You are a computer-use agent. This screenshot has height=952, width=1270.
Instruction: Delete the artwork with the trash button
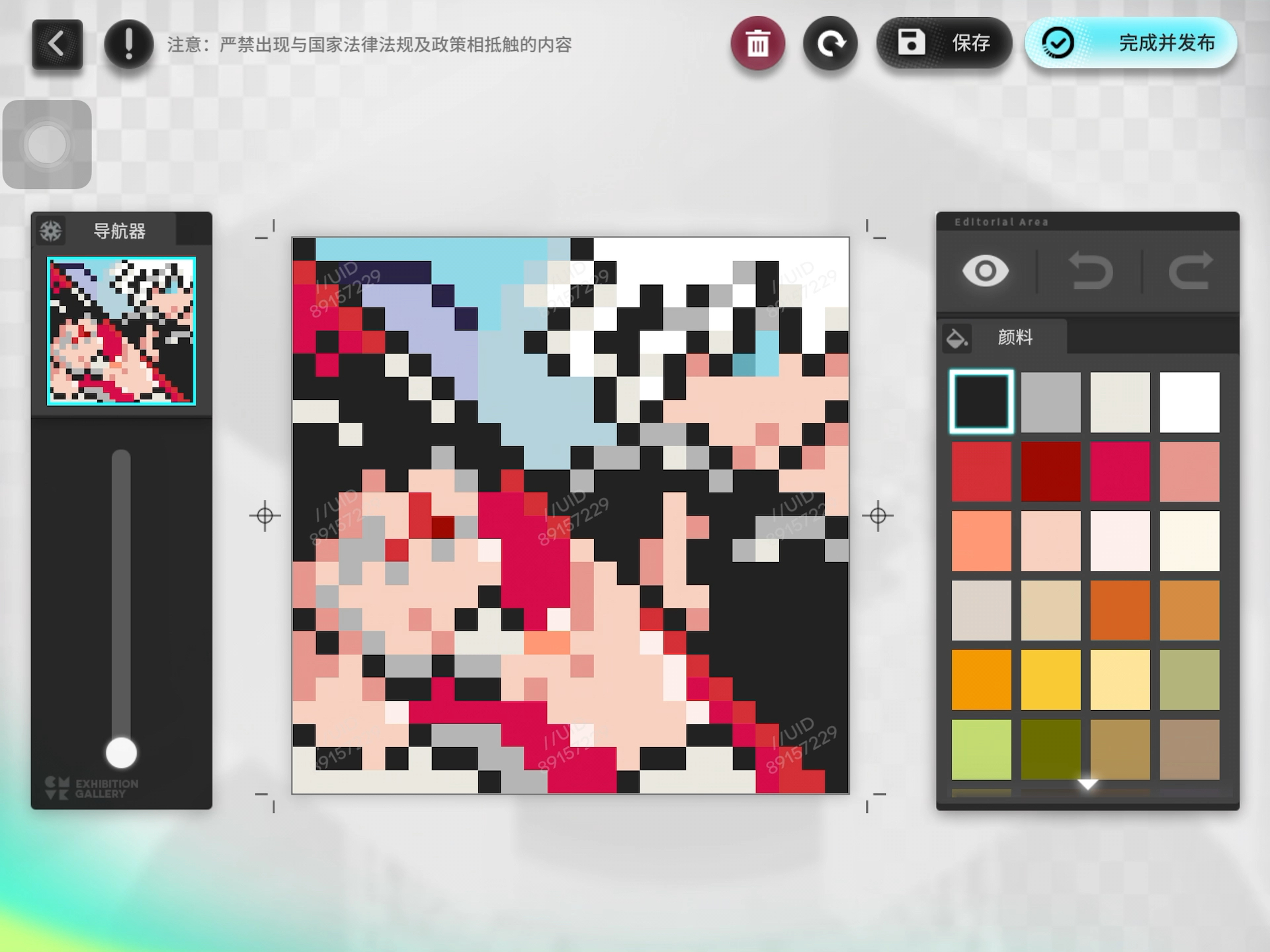coord(758,44)
